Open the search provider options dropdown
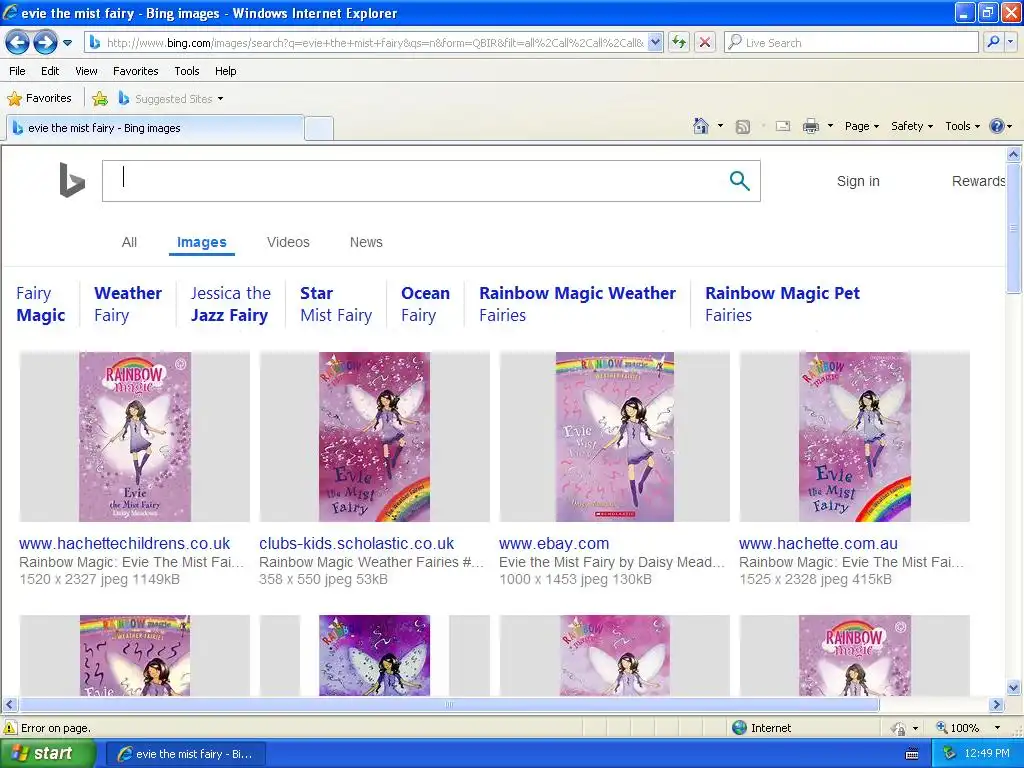This screenshot has height=768, width=1024. 1010,43
